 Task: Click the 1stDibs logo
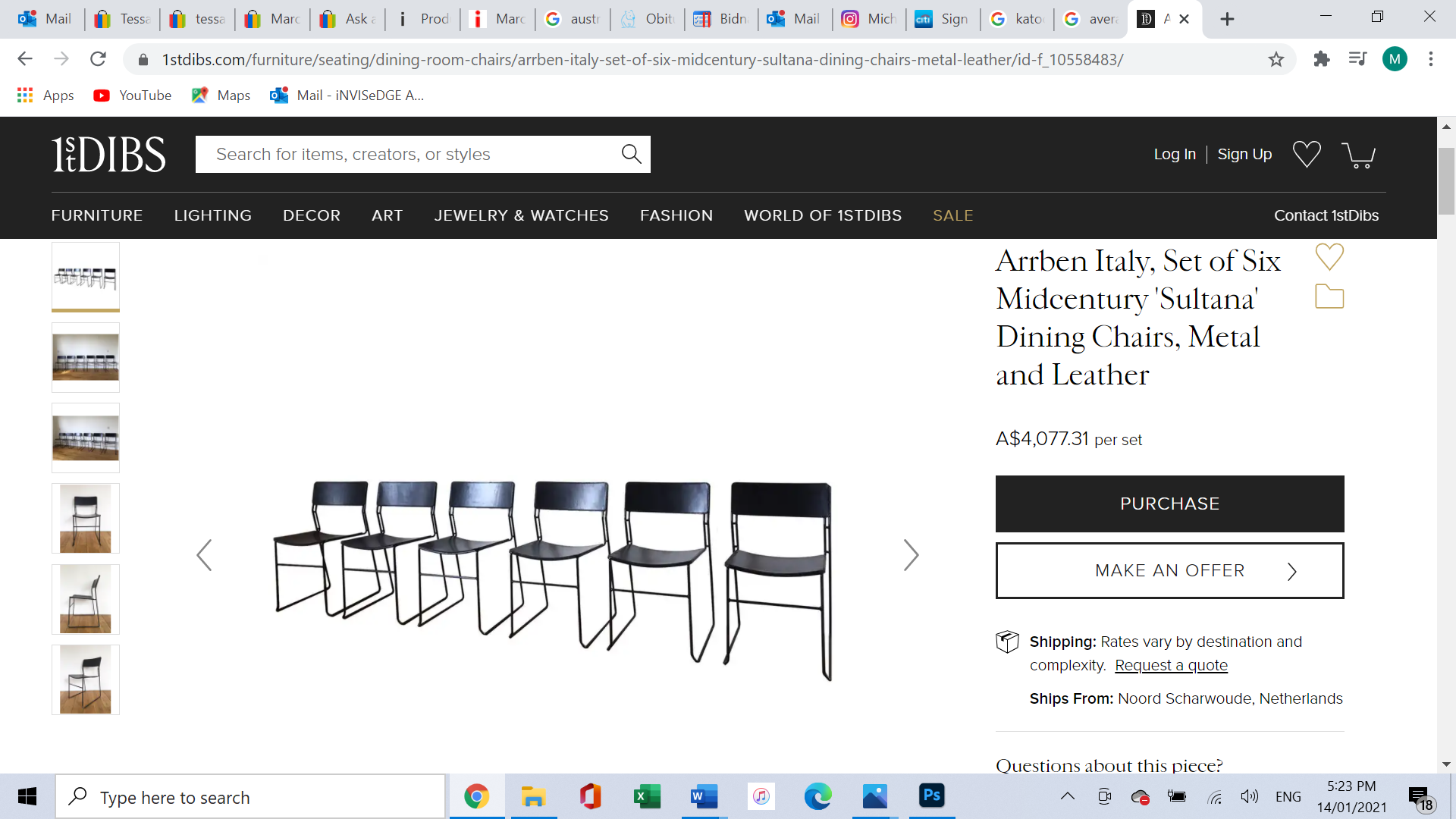tap(108, 154)
